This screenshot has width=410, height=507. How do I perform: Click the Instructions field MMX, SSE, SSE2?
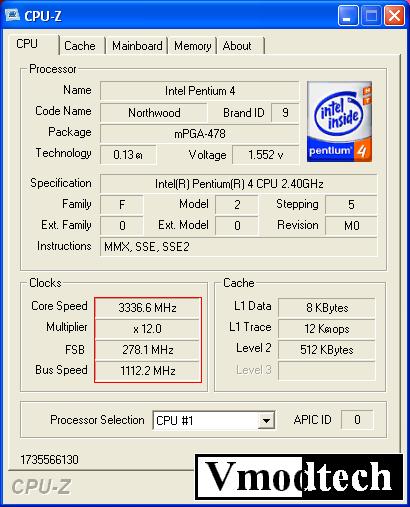(239, 247)
